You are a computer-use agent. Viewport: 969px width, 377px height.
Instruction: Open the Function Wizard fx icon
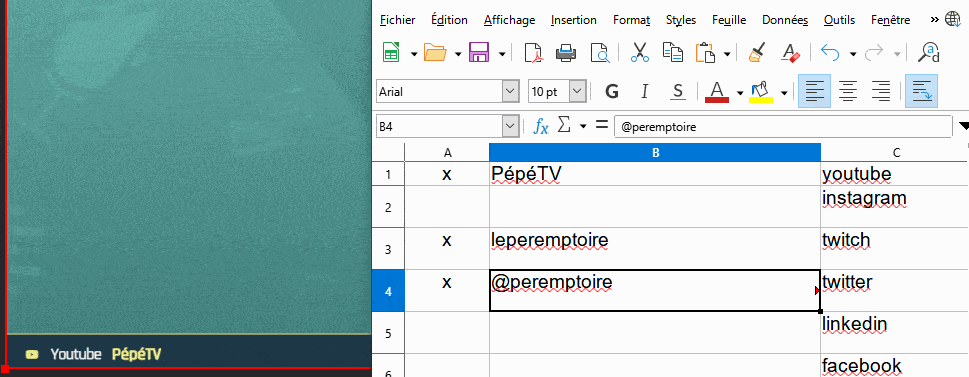coord(541,127)
